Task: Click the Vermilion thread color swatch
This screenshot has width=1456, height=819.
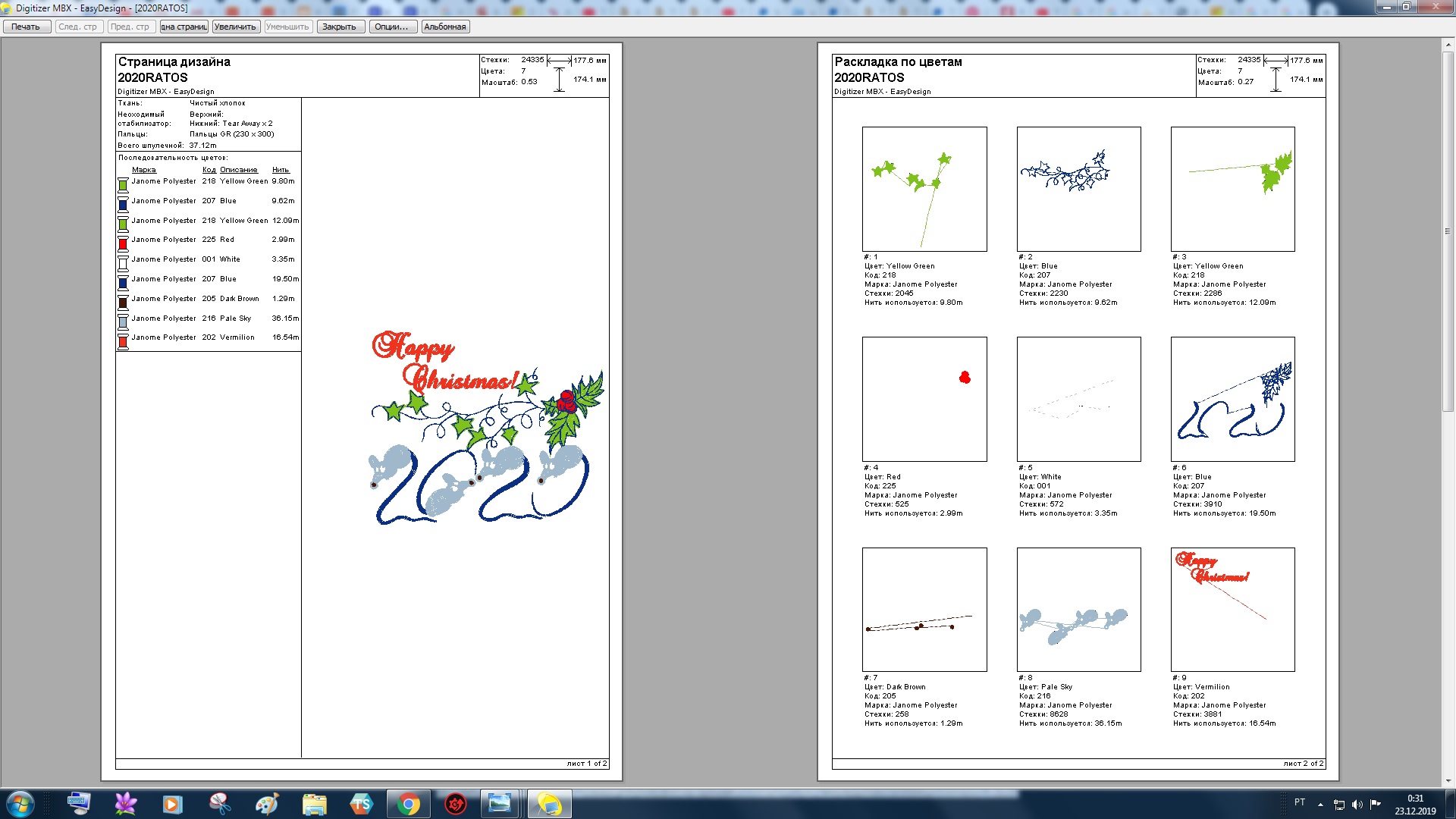Action: click(123, 341)
